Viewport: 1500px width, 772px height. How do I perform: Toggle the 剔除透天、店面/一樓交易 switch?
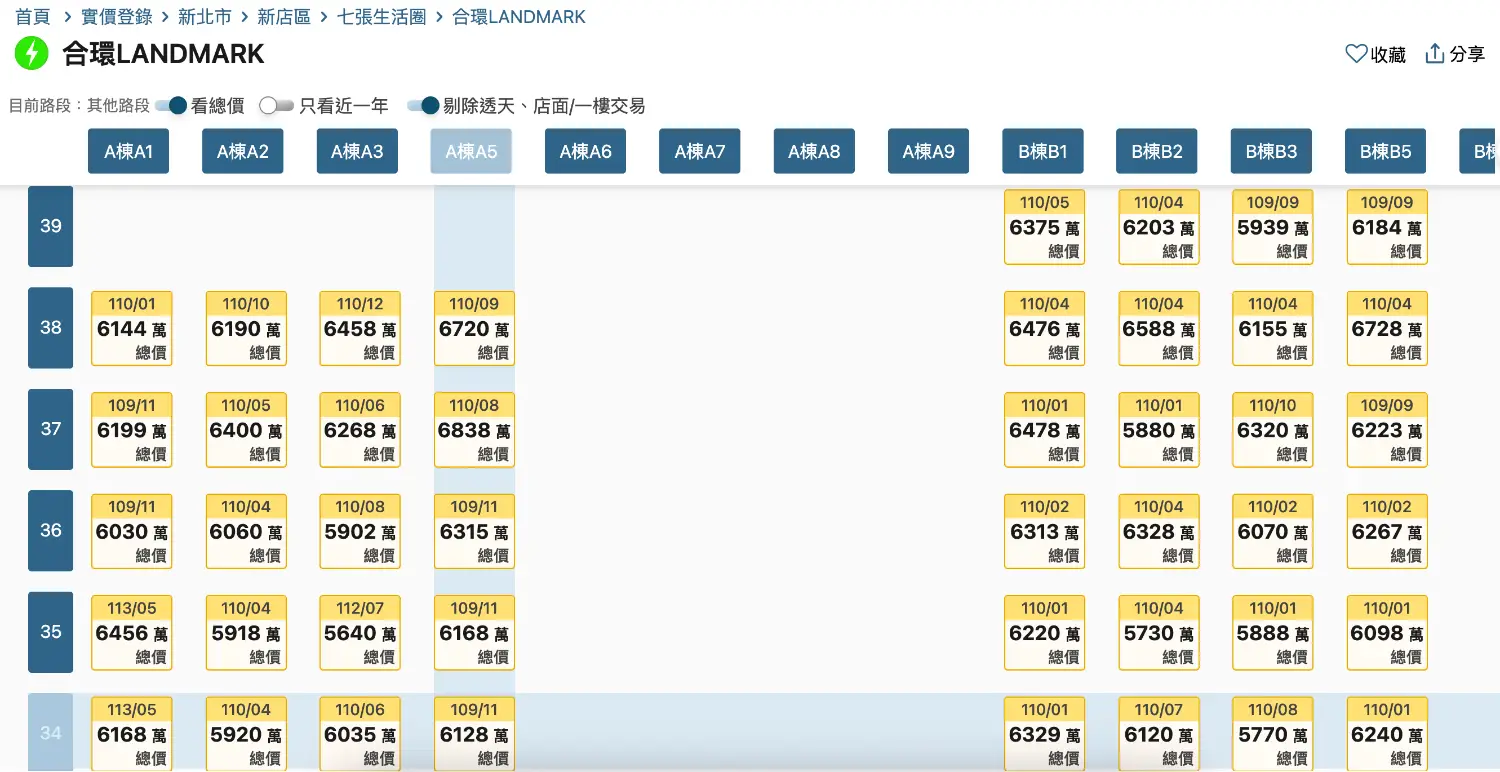pos(424,105)
